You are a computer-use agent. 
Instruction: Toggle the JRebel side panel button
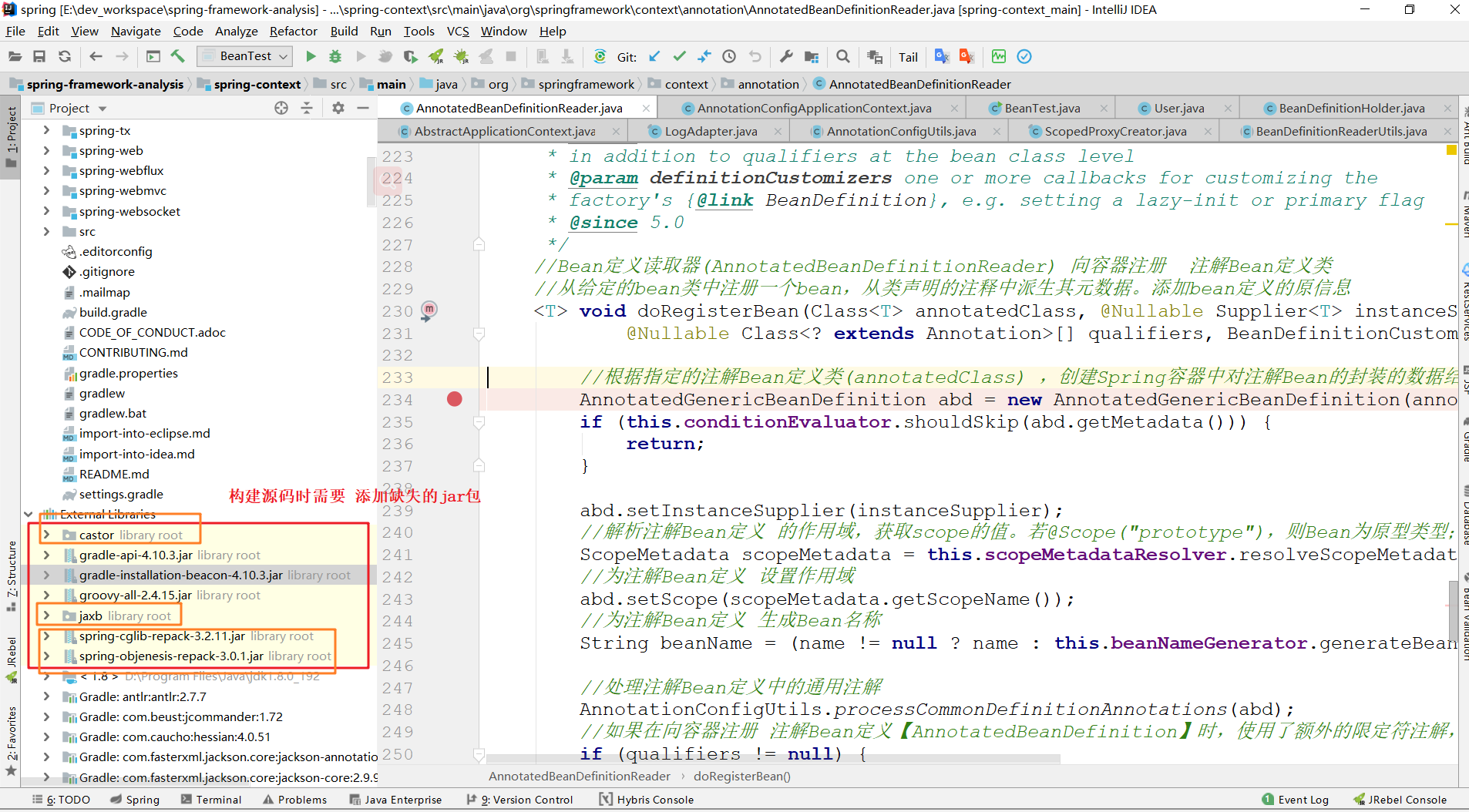pos(11,659)
